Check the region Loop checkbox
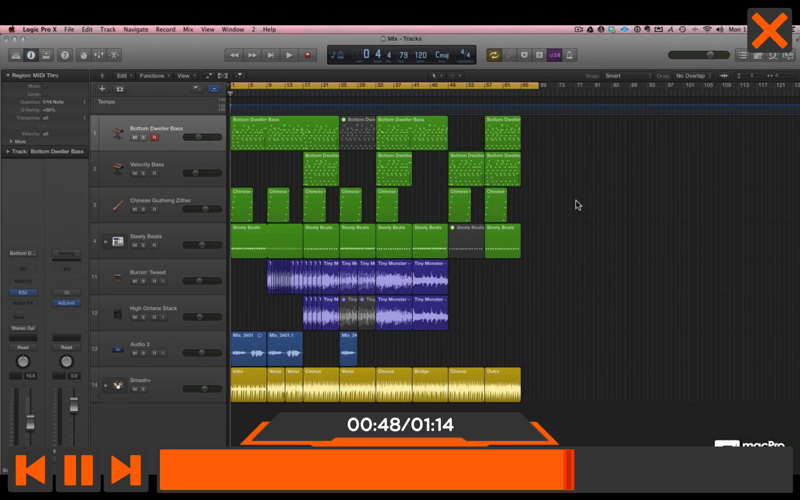Viewport: 800px width, 500px height. click(45, 94)
